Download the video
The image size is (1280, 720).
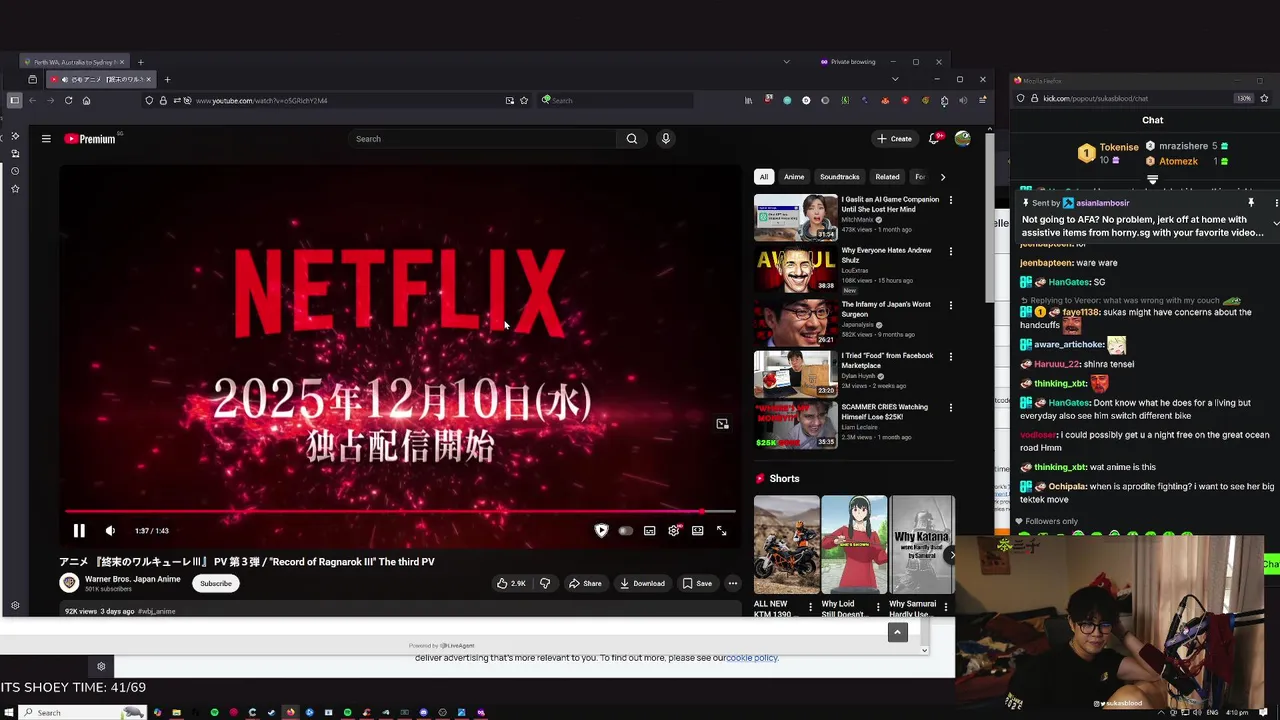pos(642,583)
